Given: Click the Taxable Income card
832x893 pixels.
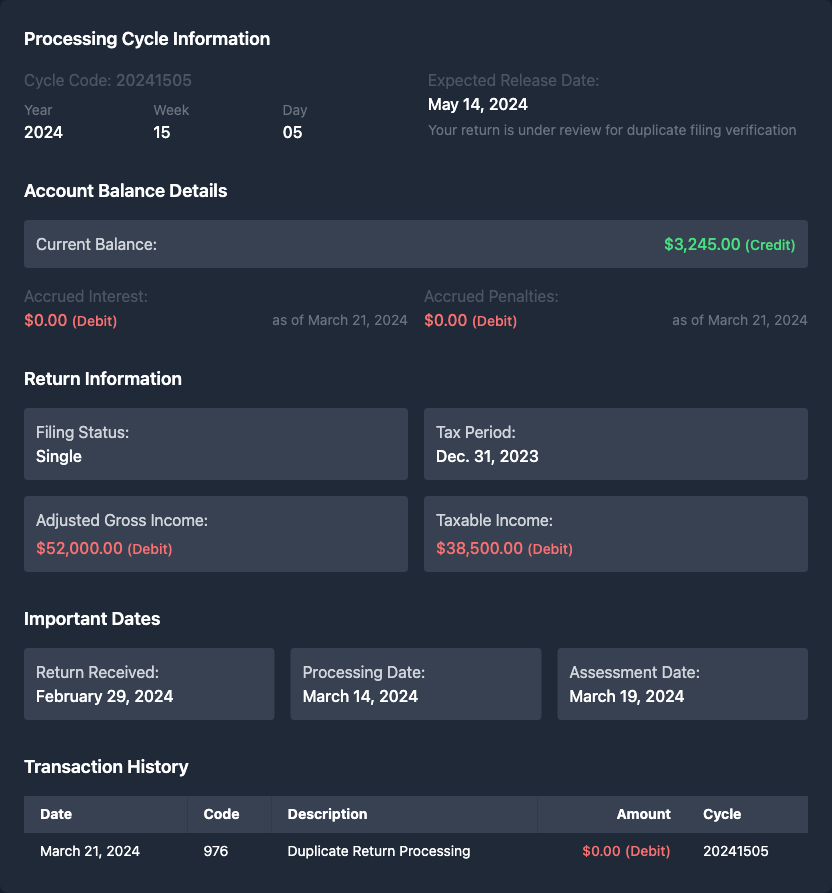Looking at the screenshot, I should click(615, 534).
